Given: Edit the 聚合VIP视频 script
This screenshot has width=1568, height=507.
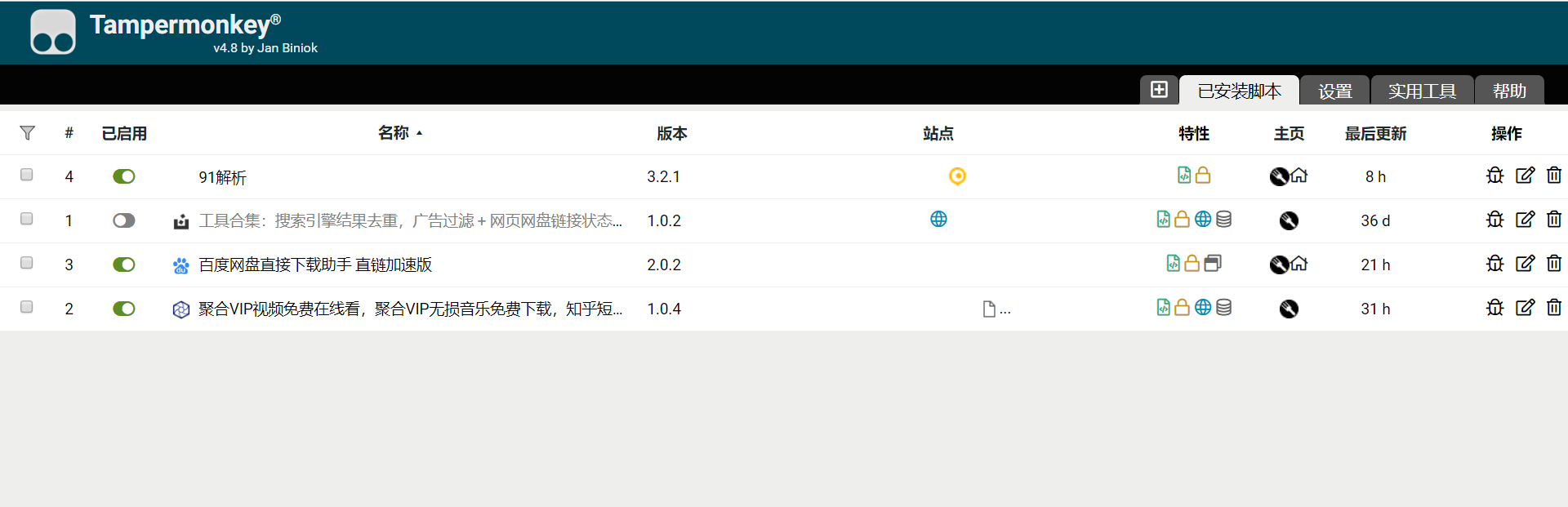Looking at the screenshot, I should pyautogui.click(x=1525, y=308).
